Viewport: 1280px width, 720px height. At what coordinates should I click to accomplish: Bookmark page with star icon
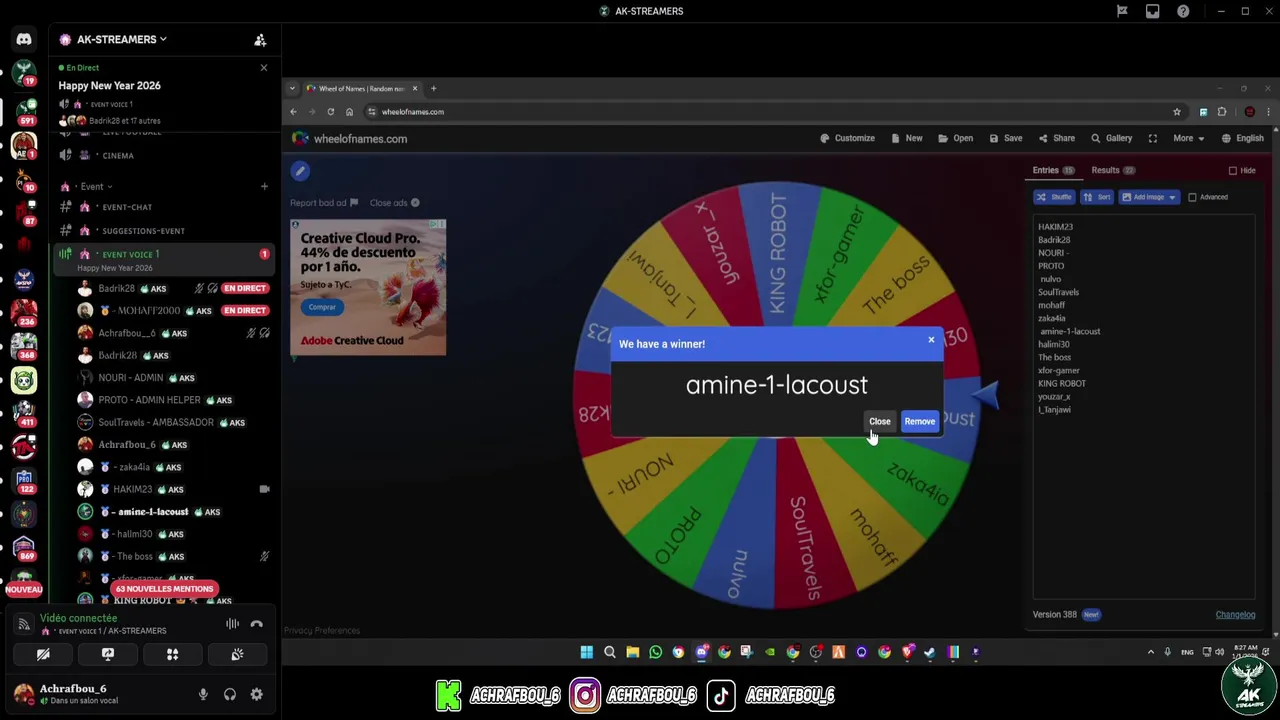(x=1177, y=112)
